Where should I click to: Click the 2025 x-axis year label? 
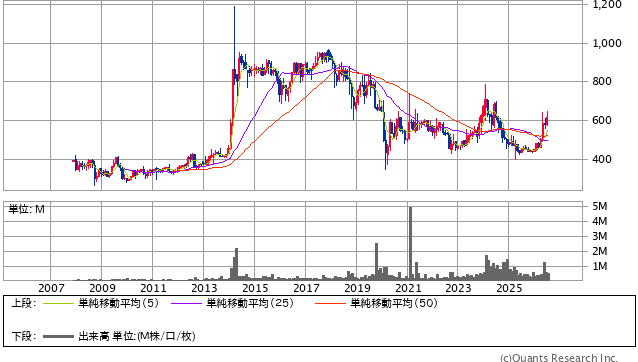pyautogui.click(x=509, y=288)
